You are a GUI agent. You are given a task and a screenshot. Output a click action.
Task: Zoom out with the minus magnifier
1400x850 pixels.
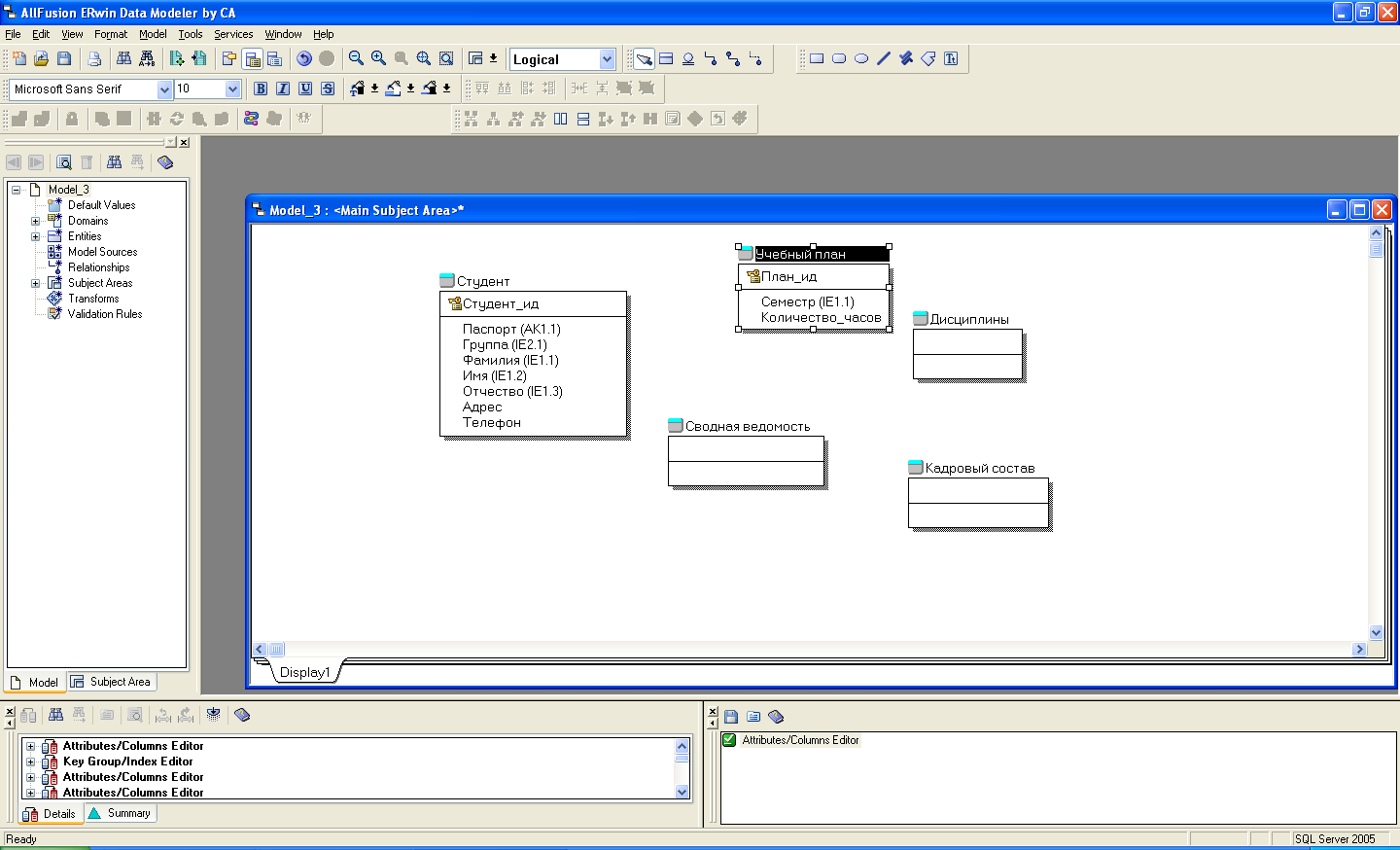[x=356, y=58]
